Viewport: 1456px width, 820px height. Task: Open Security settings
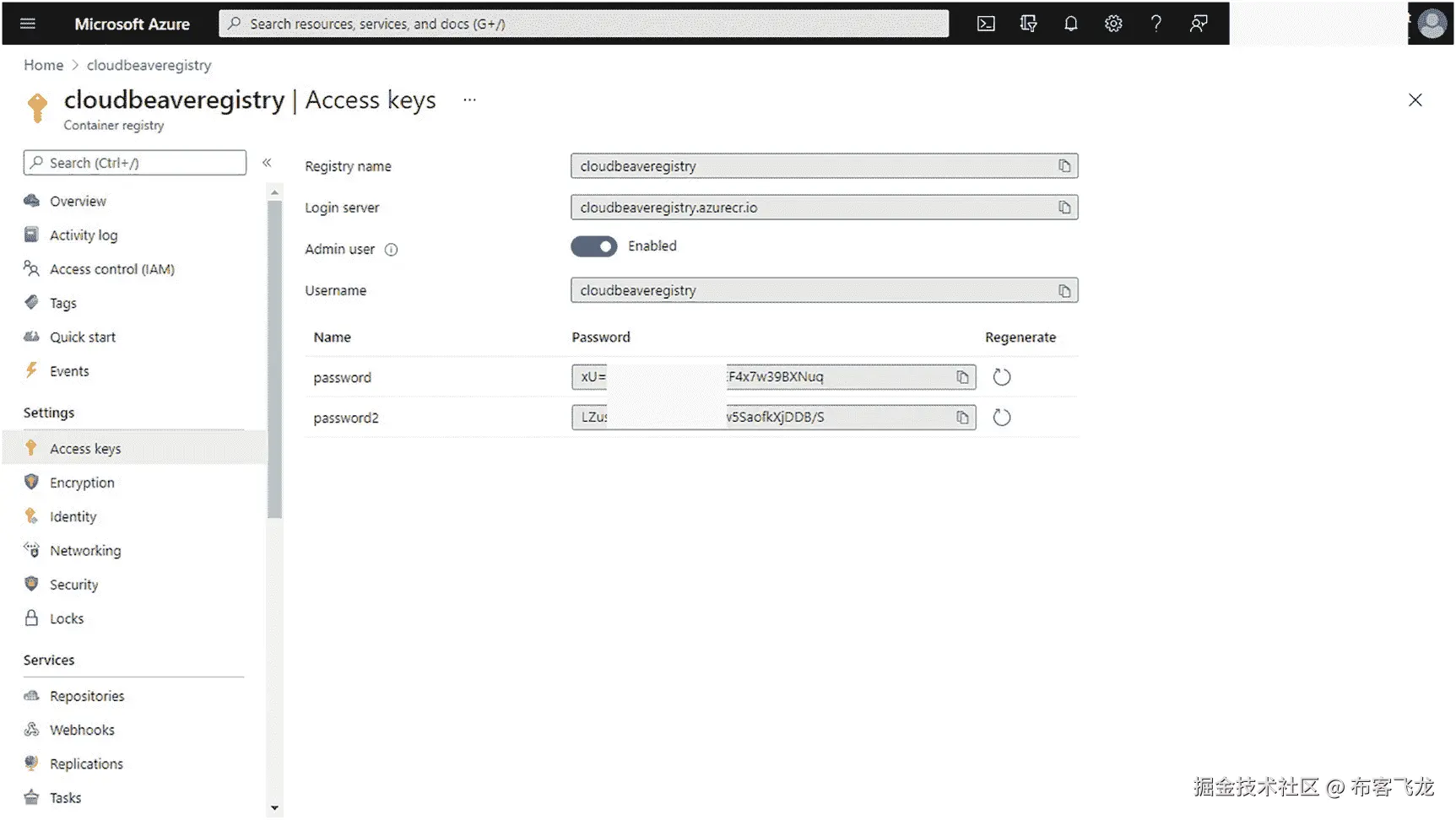coord(74,585)
